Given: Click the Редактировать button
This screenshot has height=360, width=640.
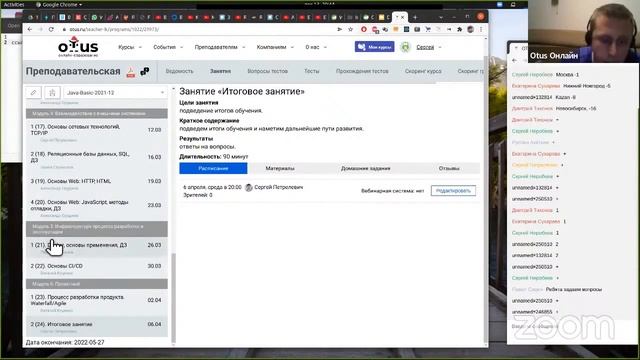Looking at the screenshot, I should tap(453, 191).
